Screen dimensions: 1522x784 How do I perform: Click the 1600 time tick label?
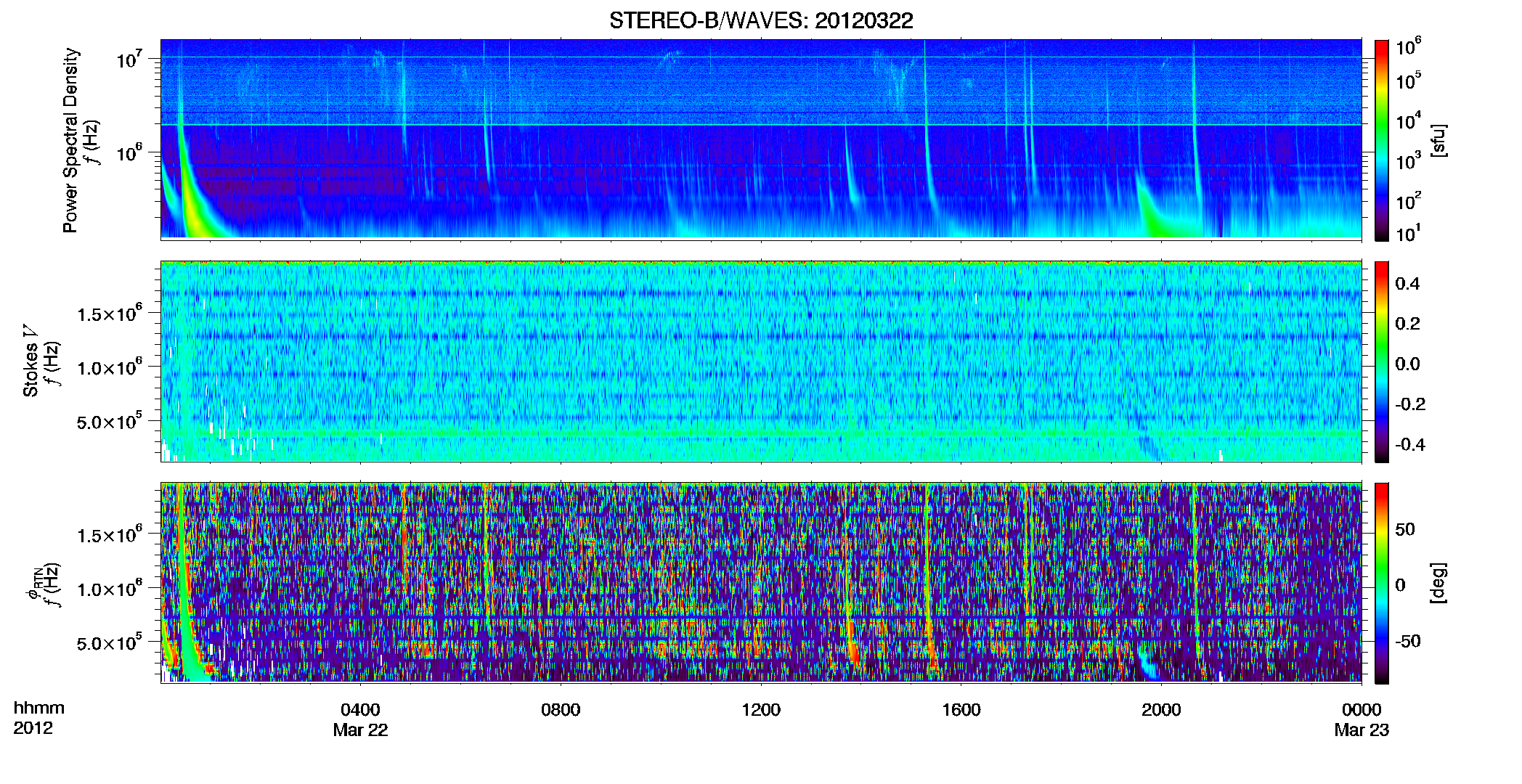[961, 710]
